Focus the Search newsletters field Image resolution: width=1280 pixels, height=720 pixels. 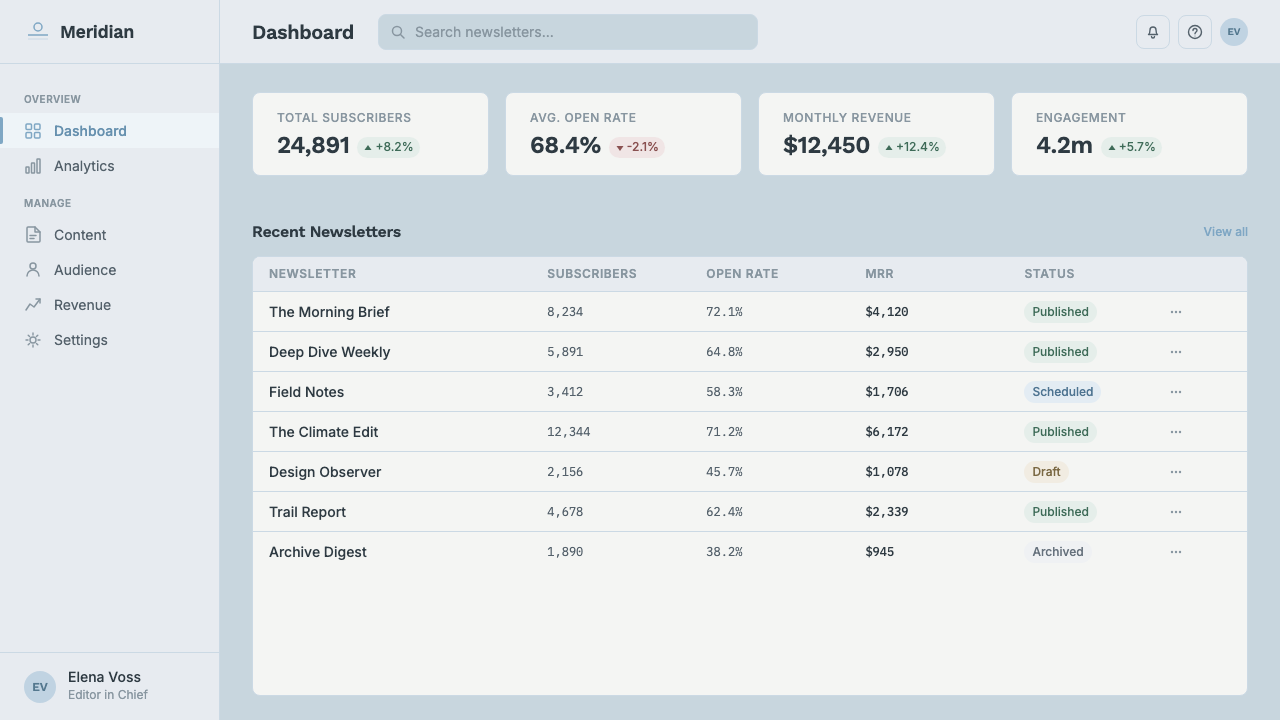click(568, 32)
